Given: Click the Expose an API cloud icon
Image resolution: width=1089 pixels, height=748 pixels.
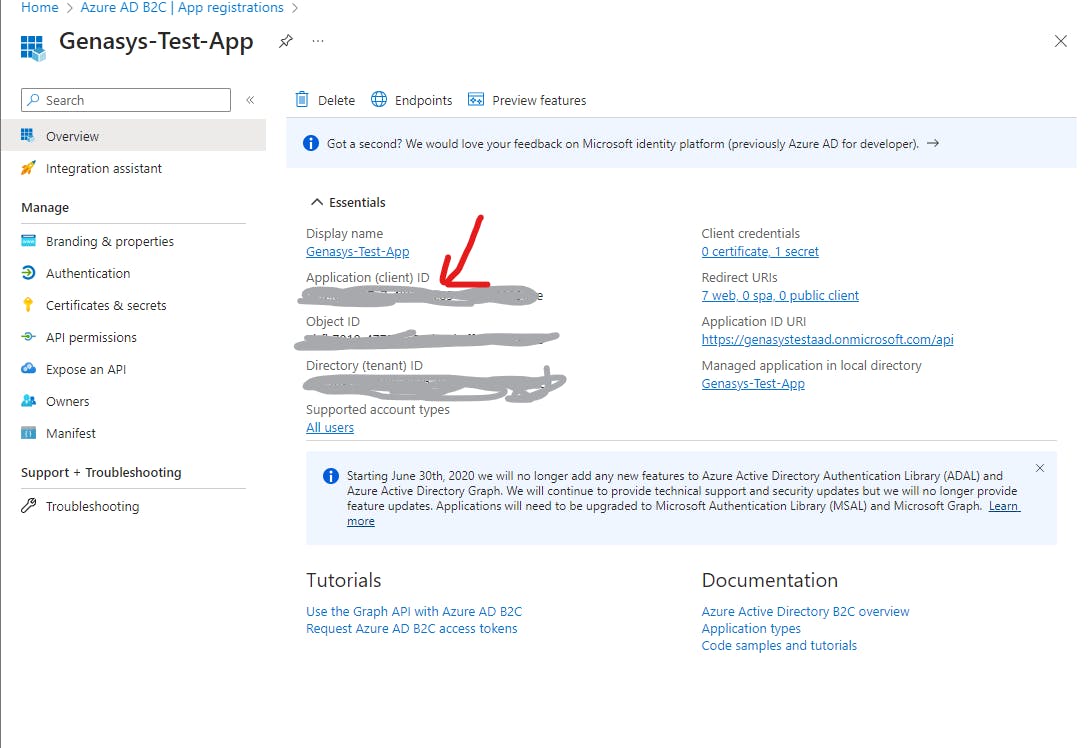Looking at the screenshot, I should click(28, 369).
